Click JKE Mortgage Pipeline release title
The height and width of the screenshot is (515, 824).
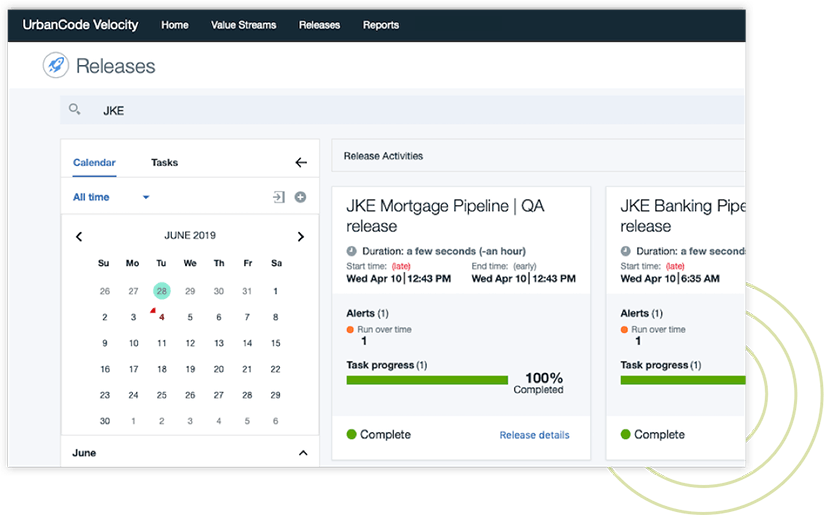pos(445,215)
